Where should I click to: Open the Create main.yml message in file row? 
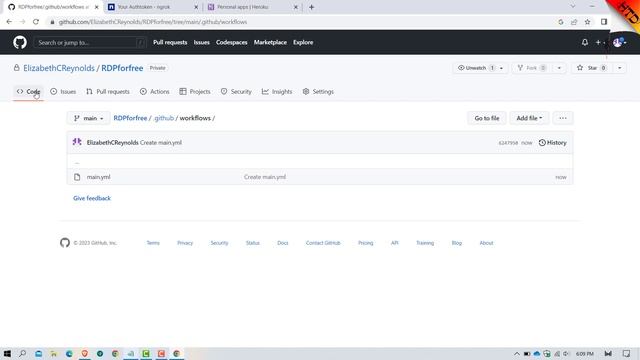tap(265, 177)
